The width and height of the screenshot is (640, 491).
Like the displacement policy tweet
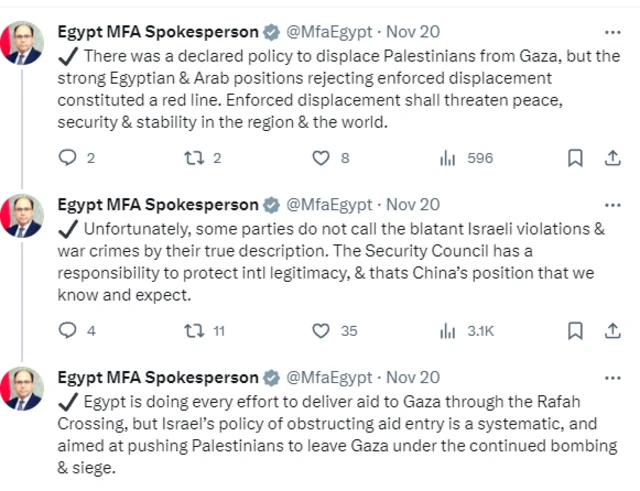pos(321,158)
